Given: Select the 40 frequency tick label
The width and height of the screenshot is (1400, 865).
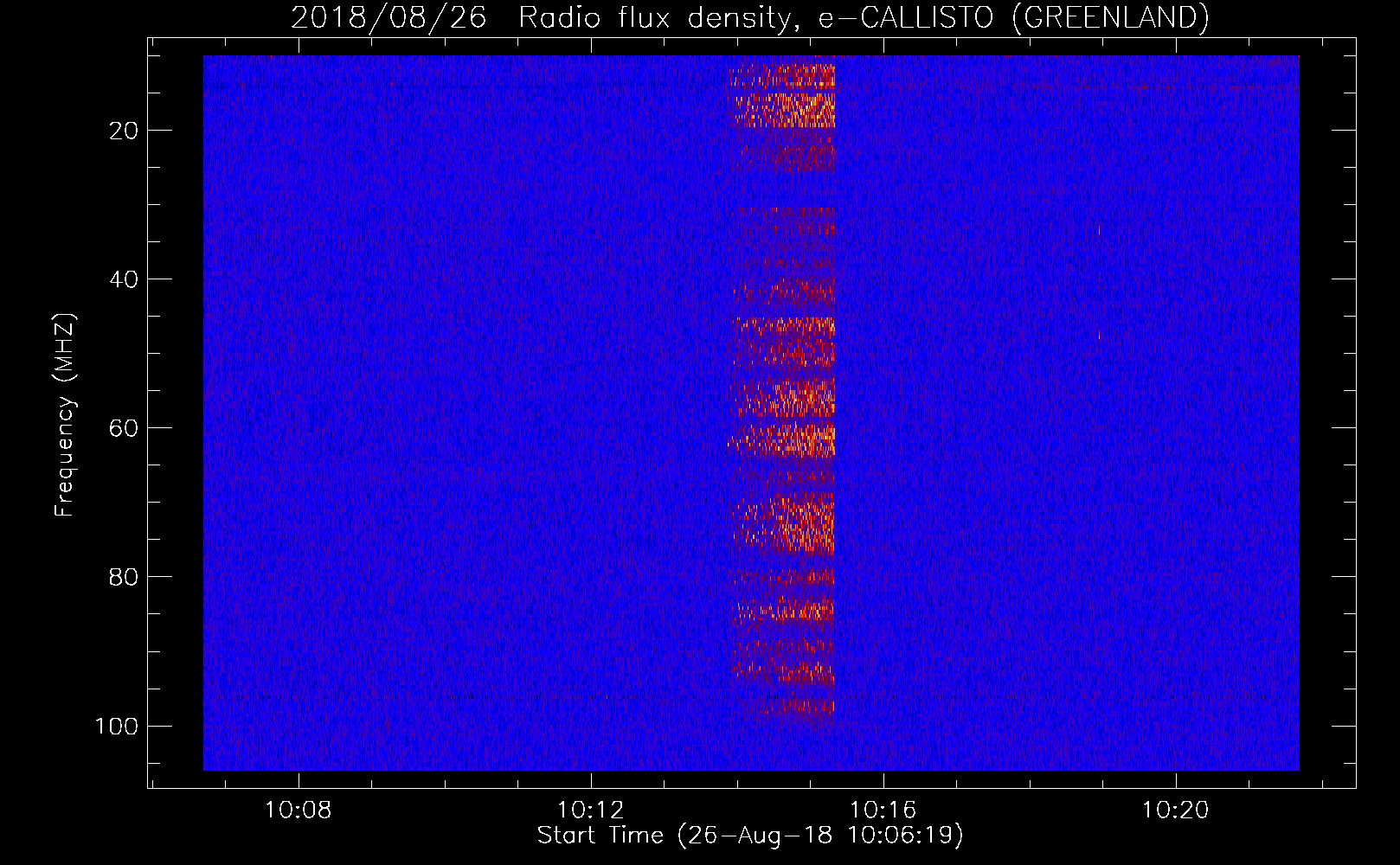Looking at the screenshot, I should [124, 279].
